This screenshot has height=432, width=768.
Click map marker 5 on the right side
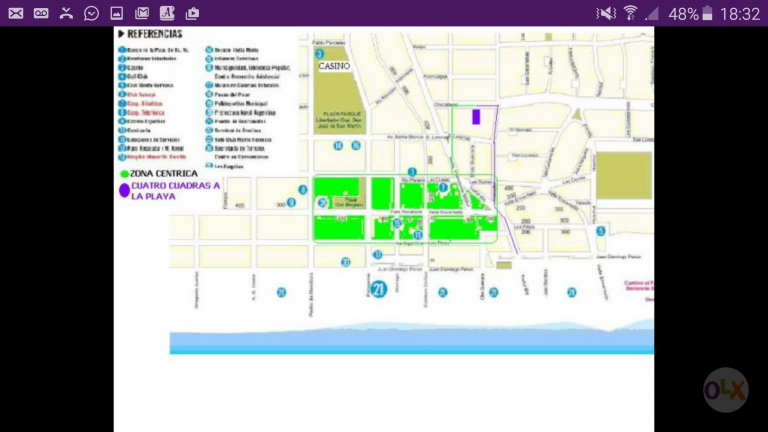click(600, 231)
